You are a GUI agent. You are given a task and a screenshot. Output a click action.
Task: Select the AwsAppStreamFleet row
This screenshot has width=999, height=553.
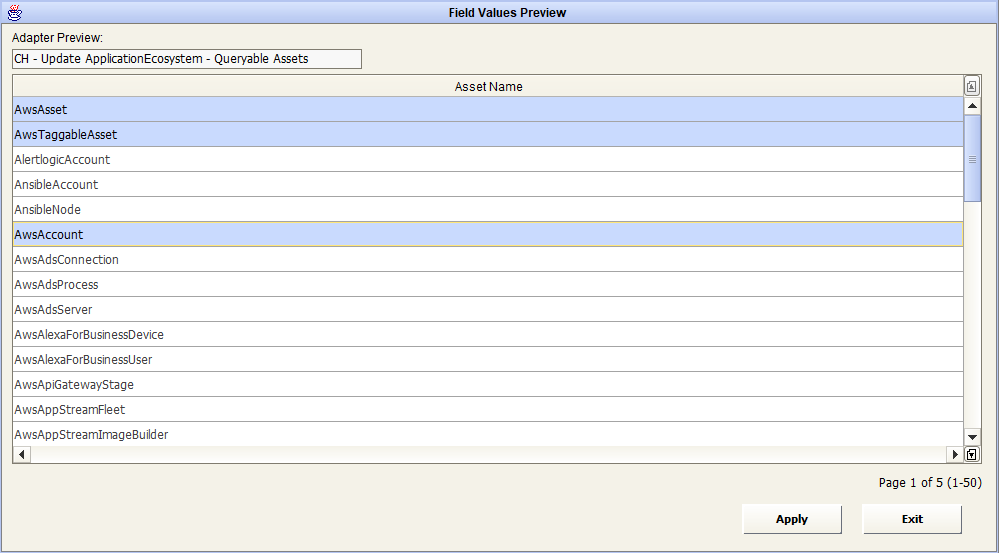488,410
